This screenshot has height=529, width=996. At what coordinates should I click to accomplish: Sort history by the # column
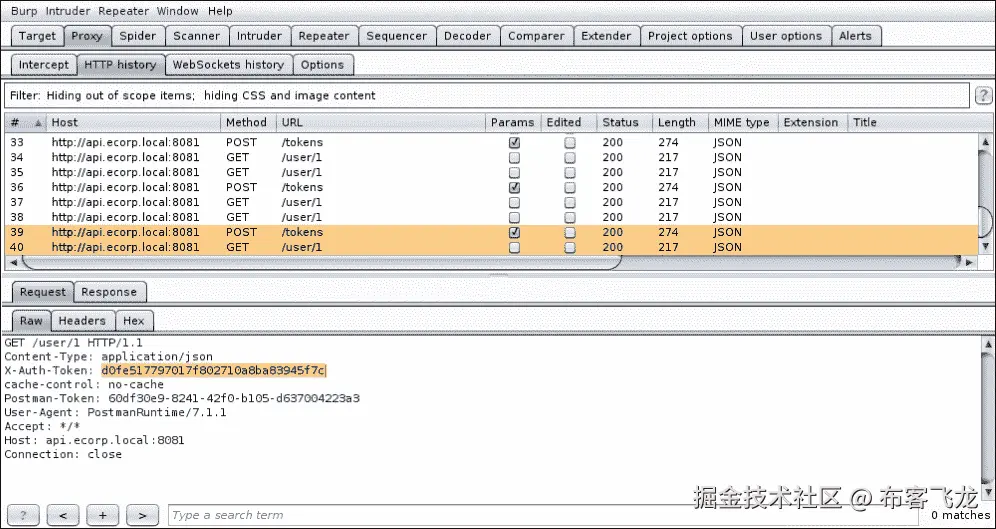tap(25, 123)
